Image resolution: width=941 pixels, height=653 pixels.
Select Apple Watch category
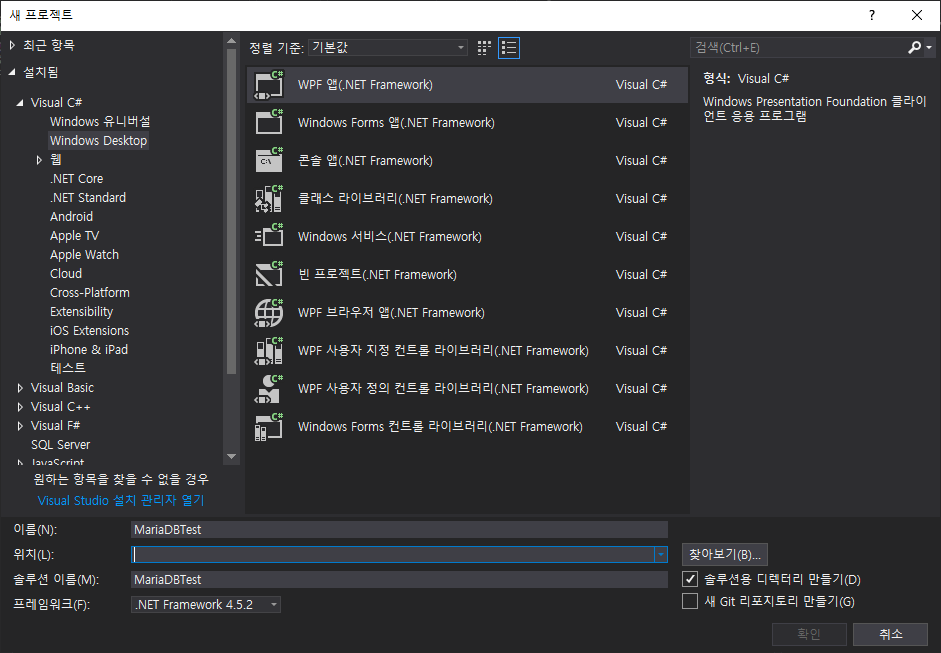pyautogui.click(x=84, y=254)
